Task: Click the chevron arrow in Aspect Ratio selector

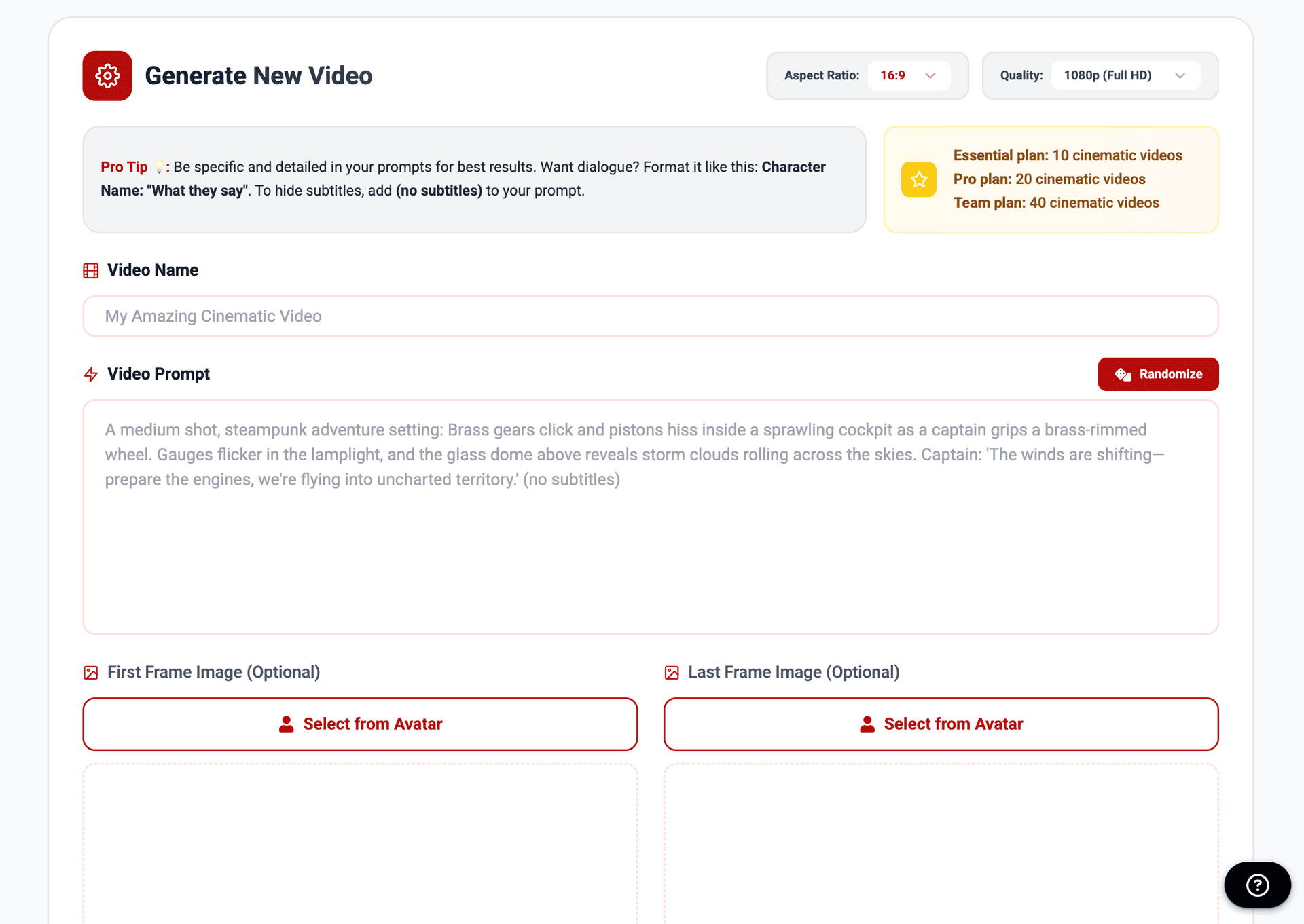Action: pos(930,75)
